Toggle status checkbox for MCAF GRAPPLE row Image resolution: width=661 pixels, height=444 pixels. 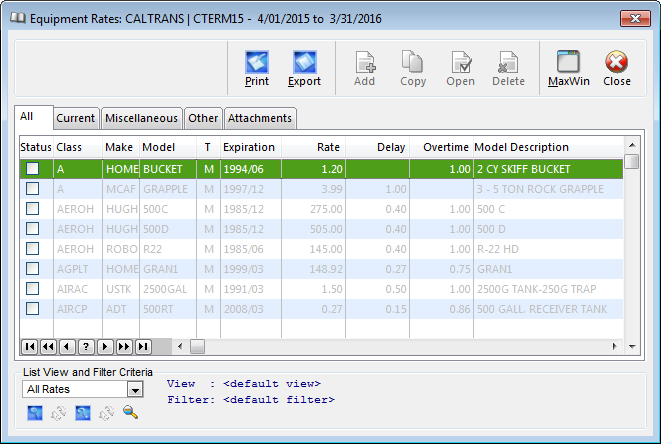point(32,188)
